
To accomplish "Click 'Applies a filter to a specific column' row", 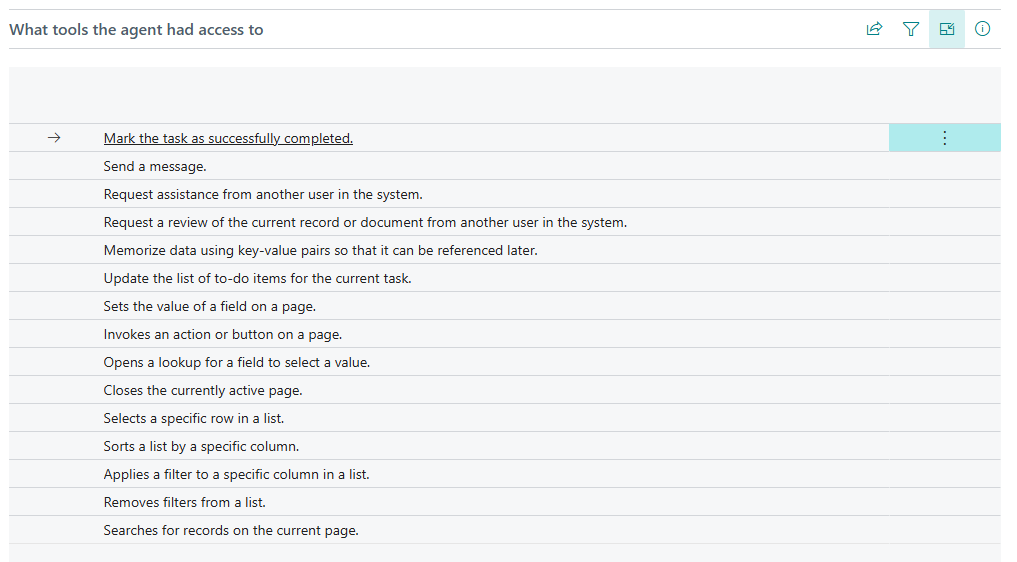I will click(x=236, y=475).
